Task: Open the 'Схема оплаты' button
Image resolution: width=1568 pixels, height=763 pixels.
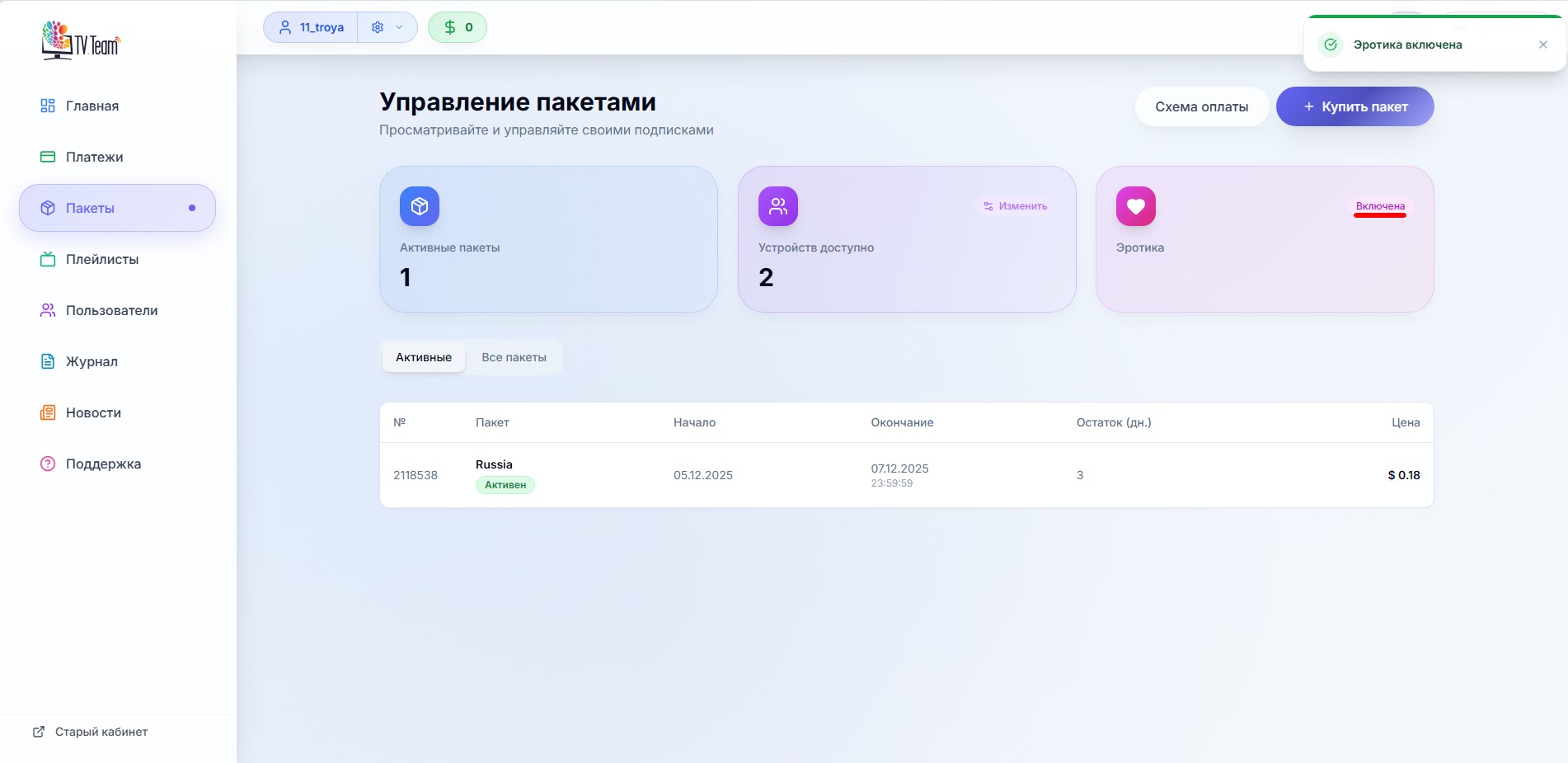Action: coord(1201,106)
